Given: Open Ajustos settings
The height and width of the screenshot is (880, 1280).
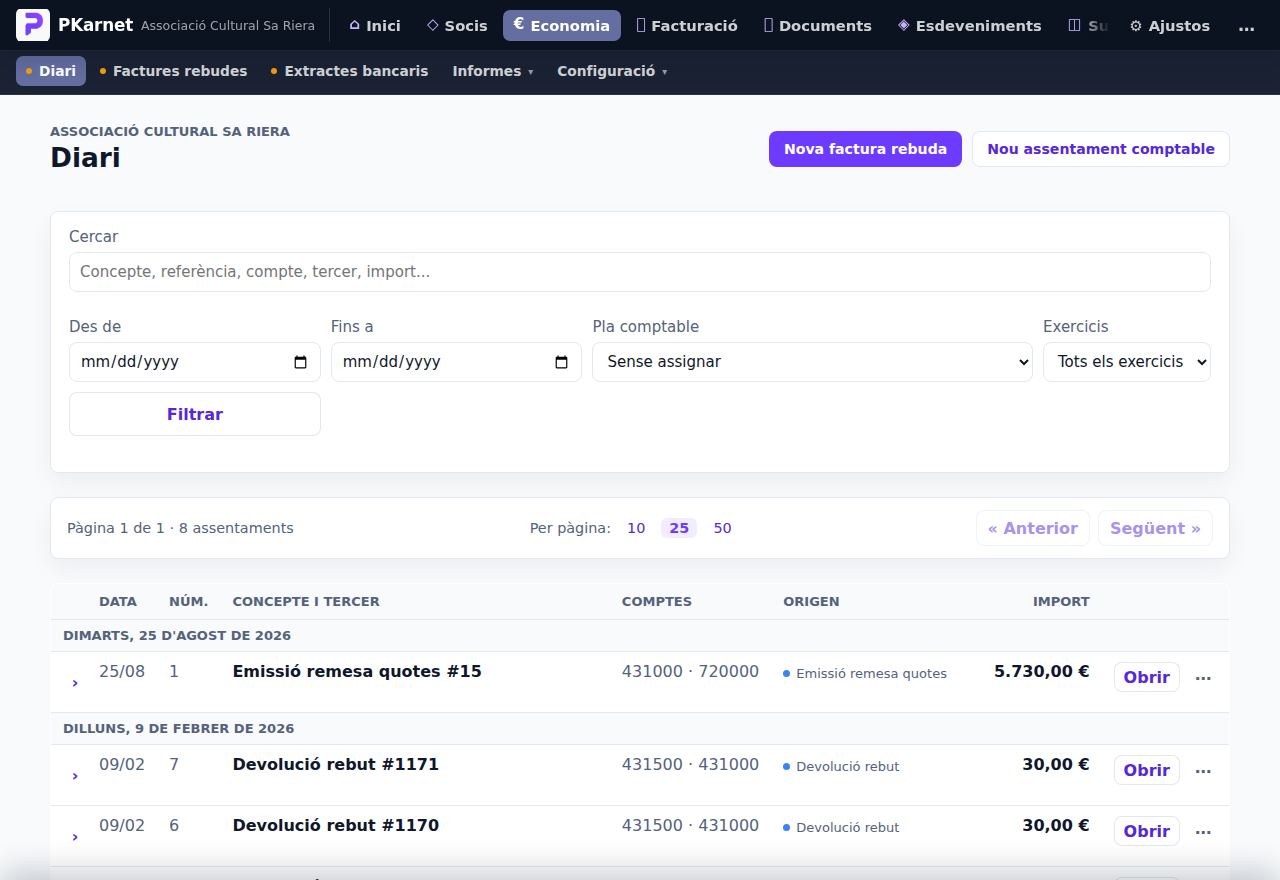Looking at the screenshot, I should pyautogui.click(x=1169, y=26).
